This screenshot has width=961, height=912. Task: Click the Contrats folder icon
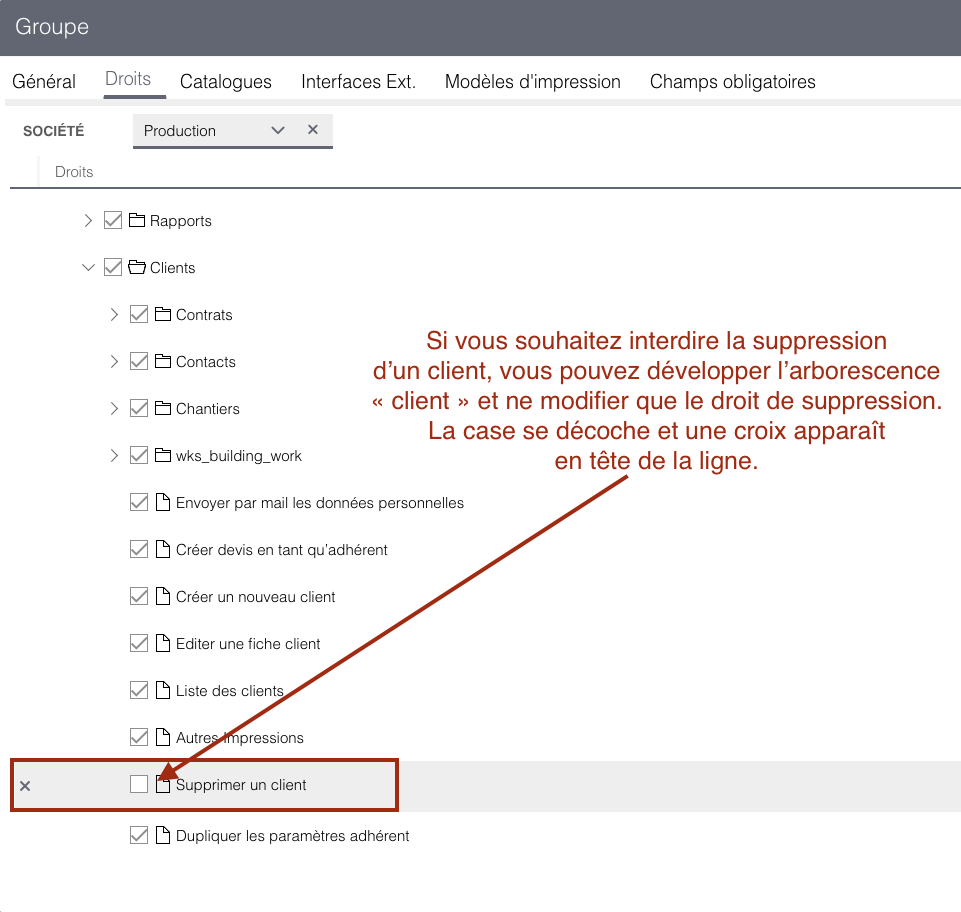click(162, 314)
